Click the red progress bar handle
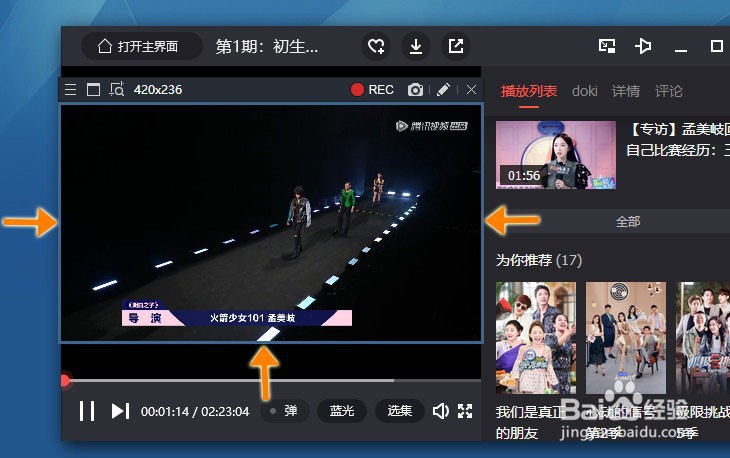The height and width of the screenshot is (458, 730). tap(65, 380)
